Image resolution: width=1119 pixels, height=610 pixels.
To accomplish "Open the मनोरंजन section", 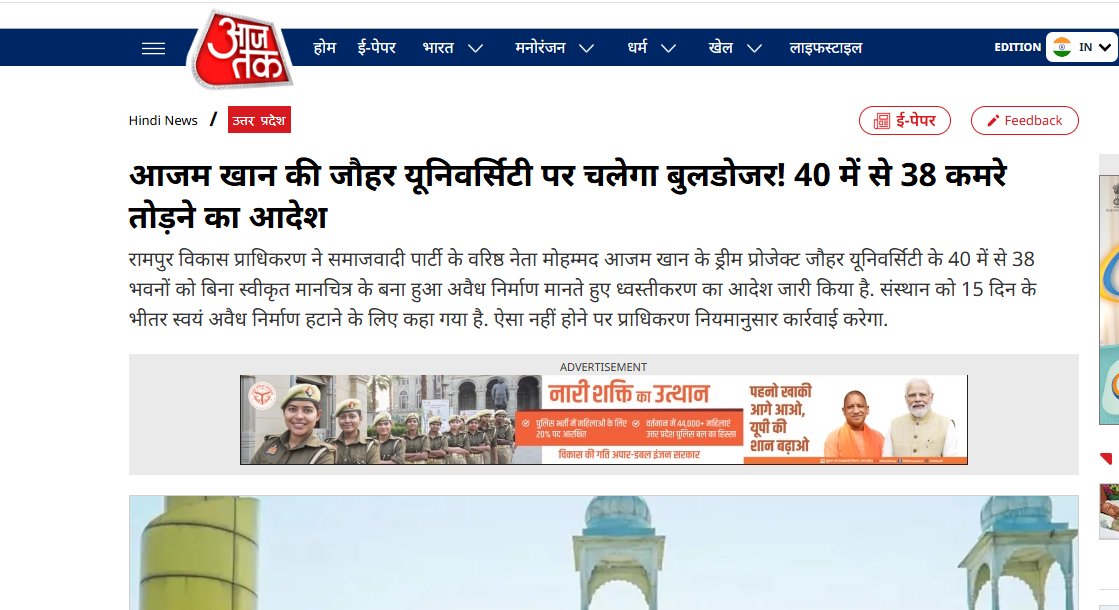I will pyautogui.click(x=540, y=48).
